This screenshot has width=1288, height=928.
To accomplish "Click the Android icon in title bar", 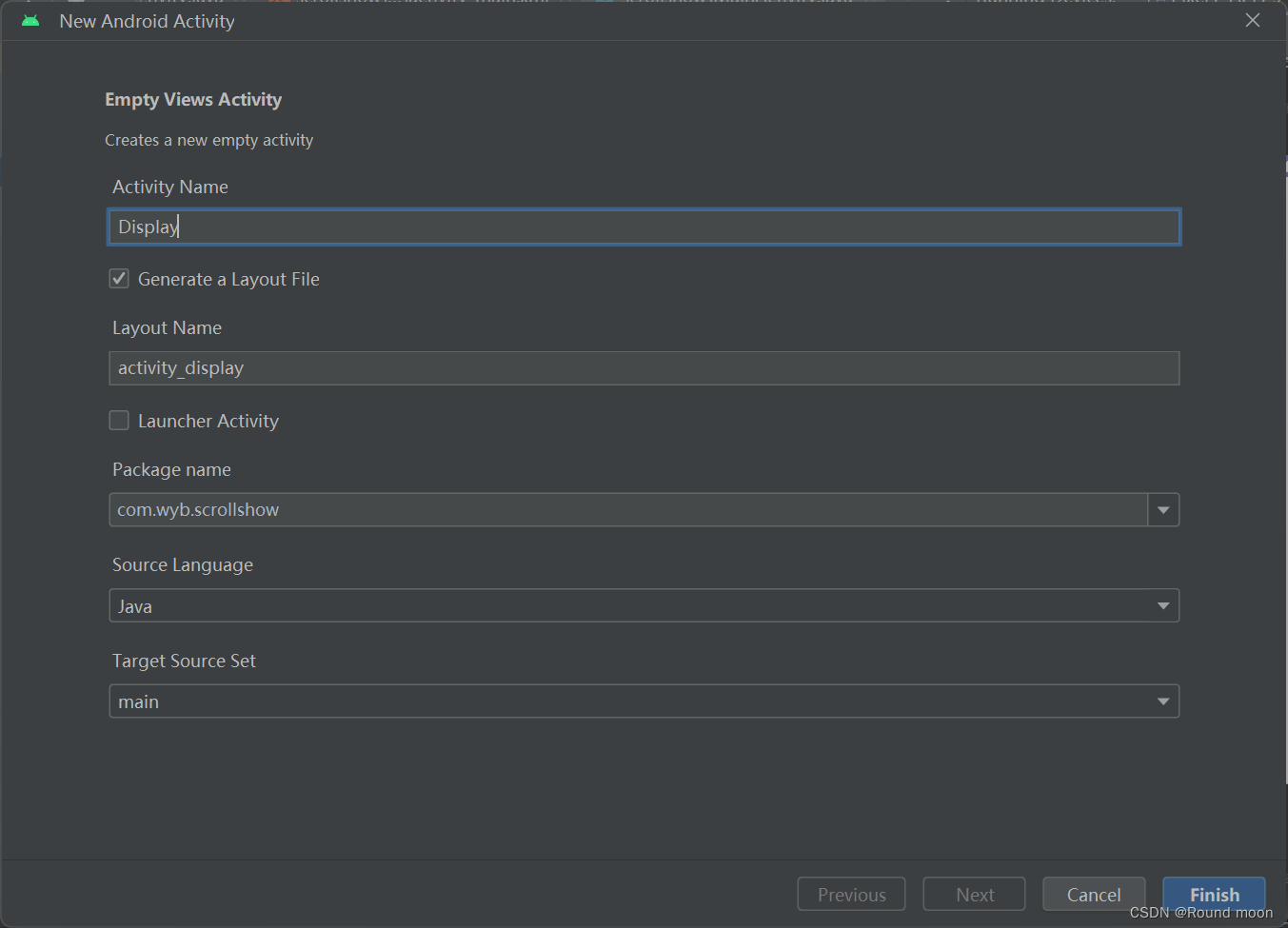I will pyautogui.click(x=30, y=20).
